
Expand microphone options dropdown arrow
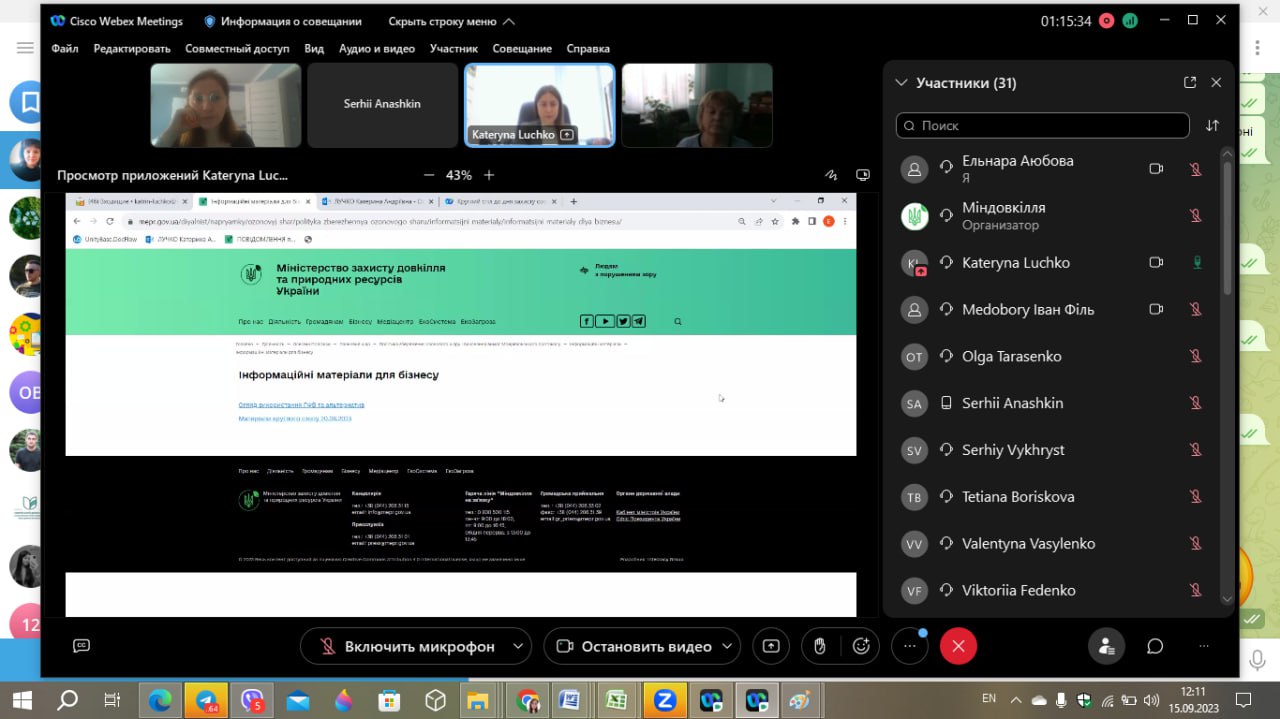[518, 646]
